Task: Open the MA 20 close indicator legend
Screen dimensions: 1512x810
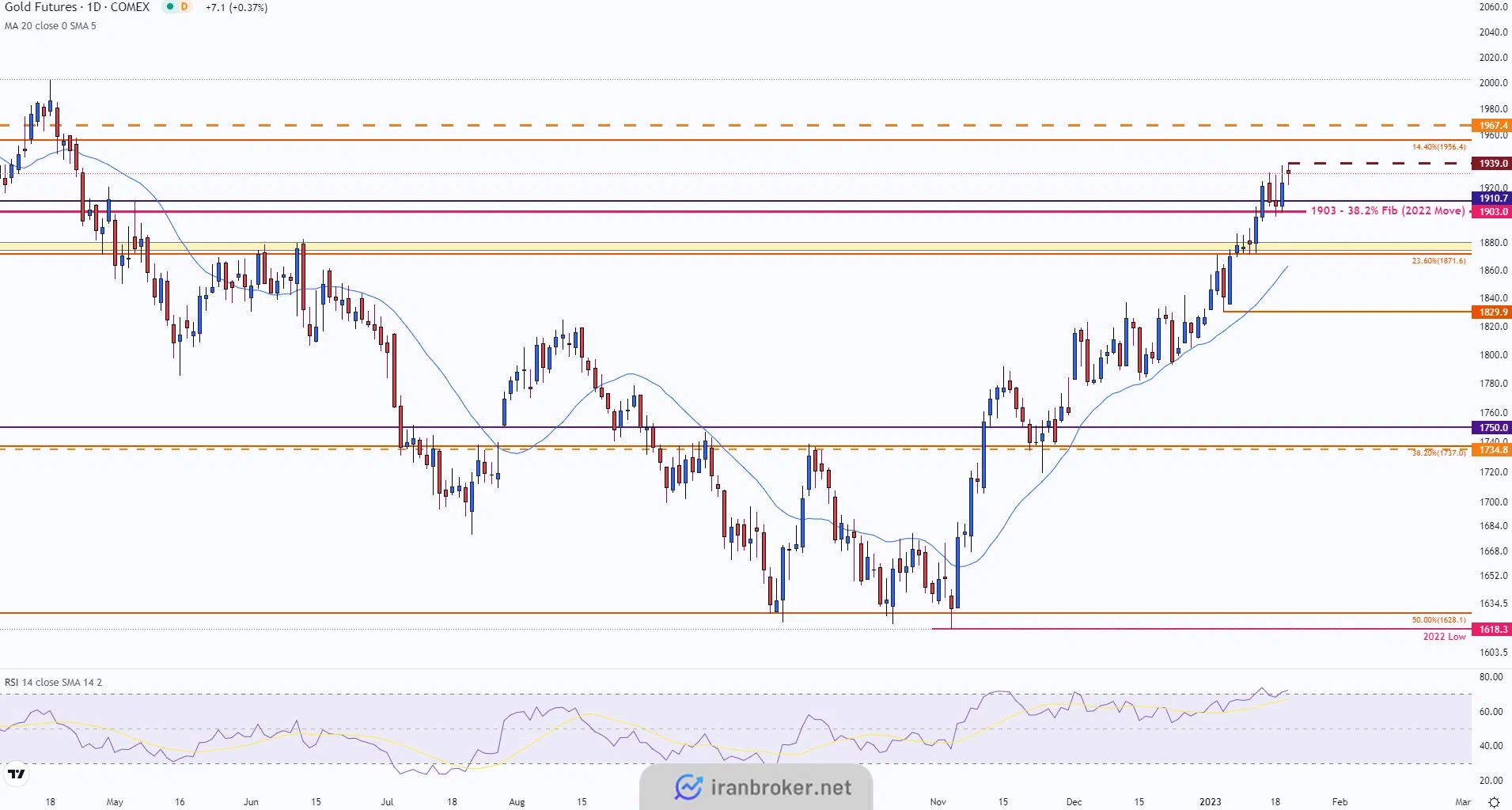Action: point(51,26)
